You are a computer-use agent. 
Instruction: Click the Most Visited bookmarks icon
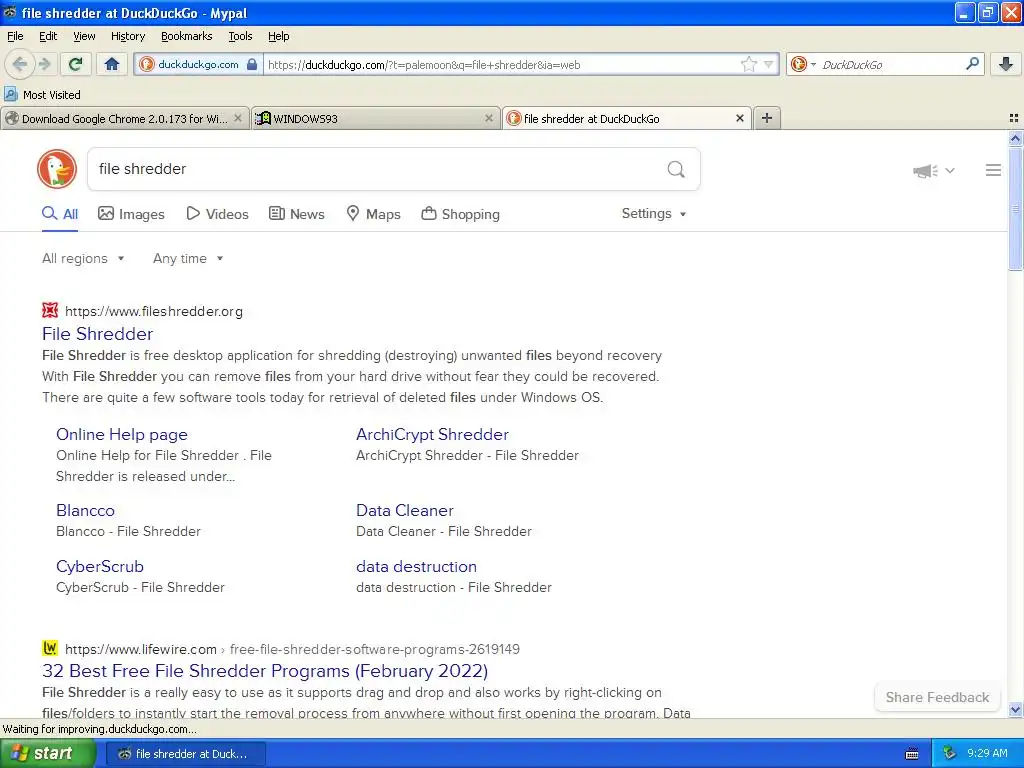(x=10, y=95)
